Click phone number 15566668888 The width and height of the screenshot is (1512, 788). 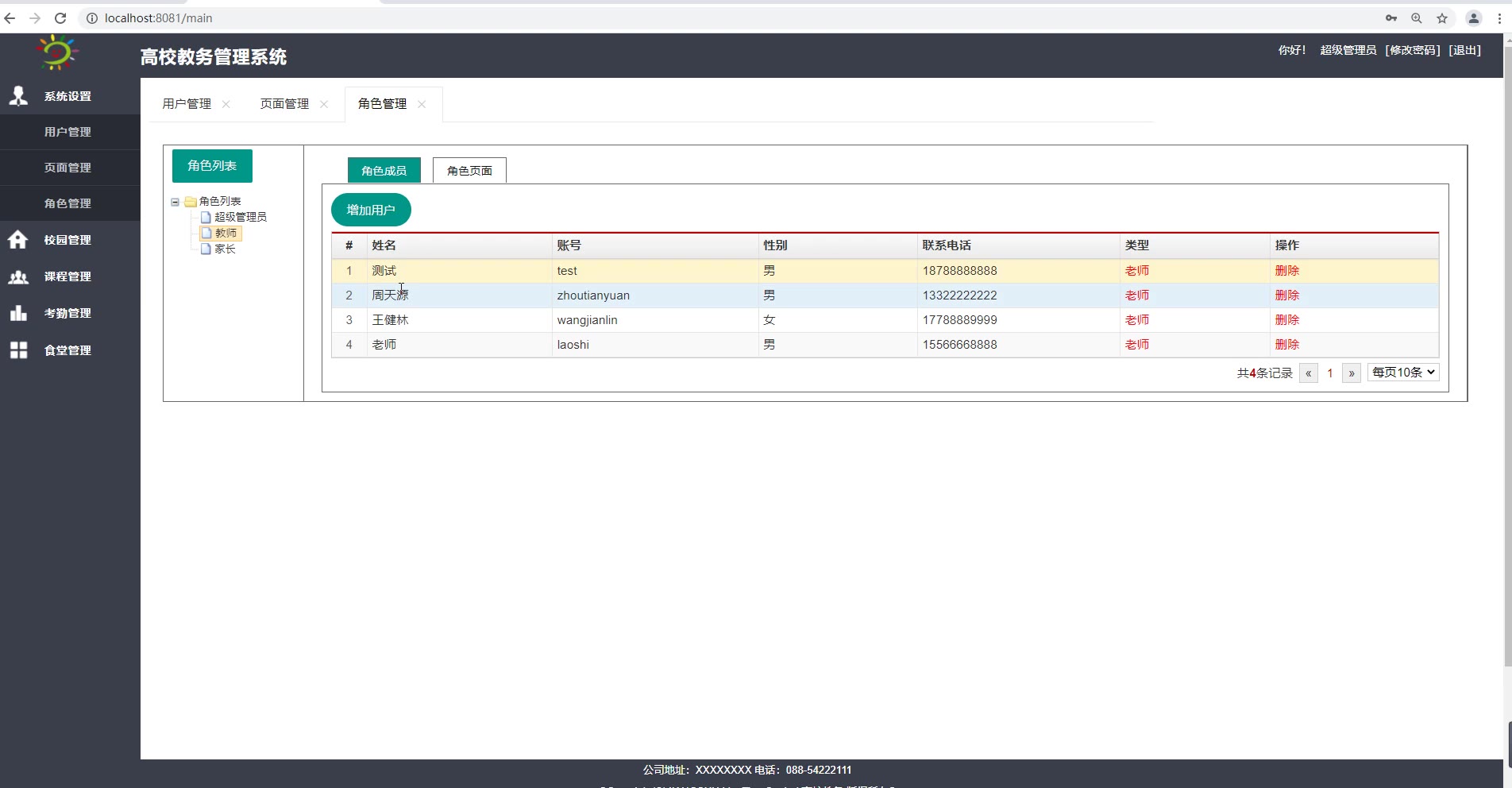click(x=959, y=345)
